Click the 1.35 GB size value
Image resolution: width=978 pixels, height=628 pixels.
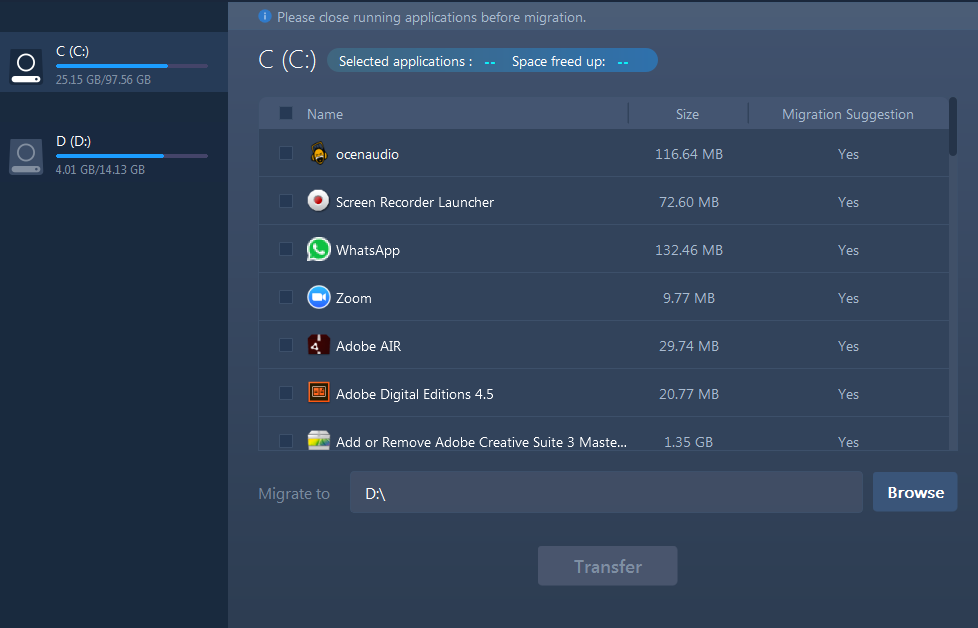pyautogui.click(x=688, y=442)
